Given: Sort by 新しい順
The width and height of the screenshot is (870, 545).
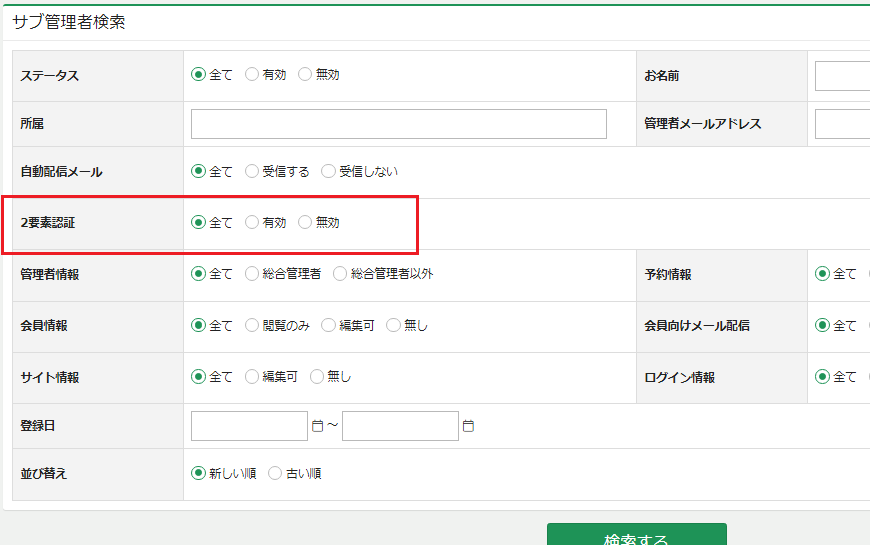Looking at the screenshot, I should pos(198,473).
